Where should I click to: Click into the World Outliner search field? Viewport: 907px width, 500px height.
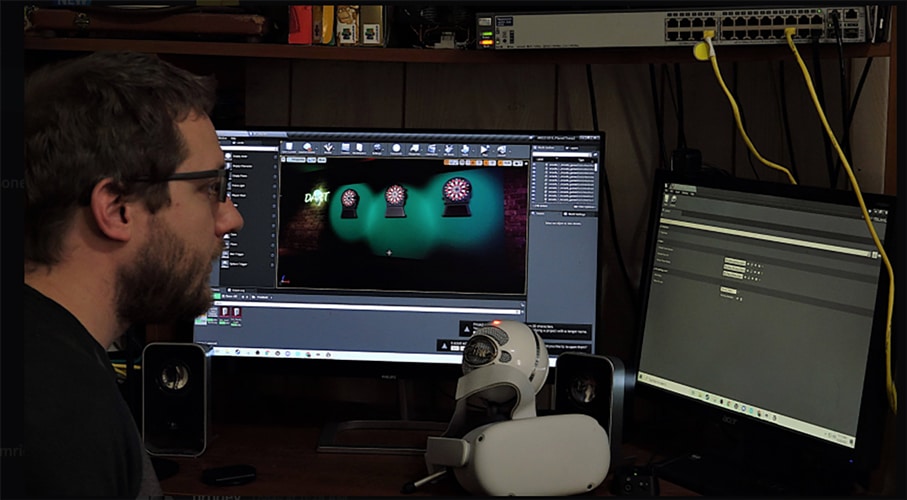(x=562, y=155)
